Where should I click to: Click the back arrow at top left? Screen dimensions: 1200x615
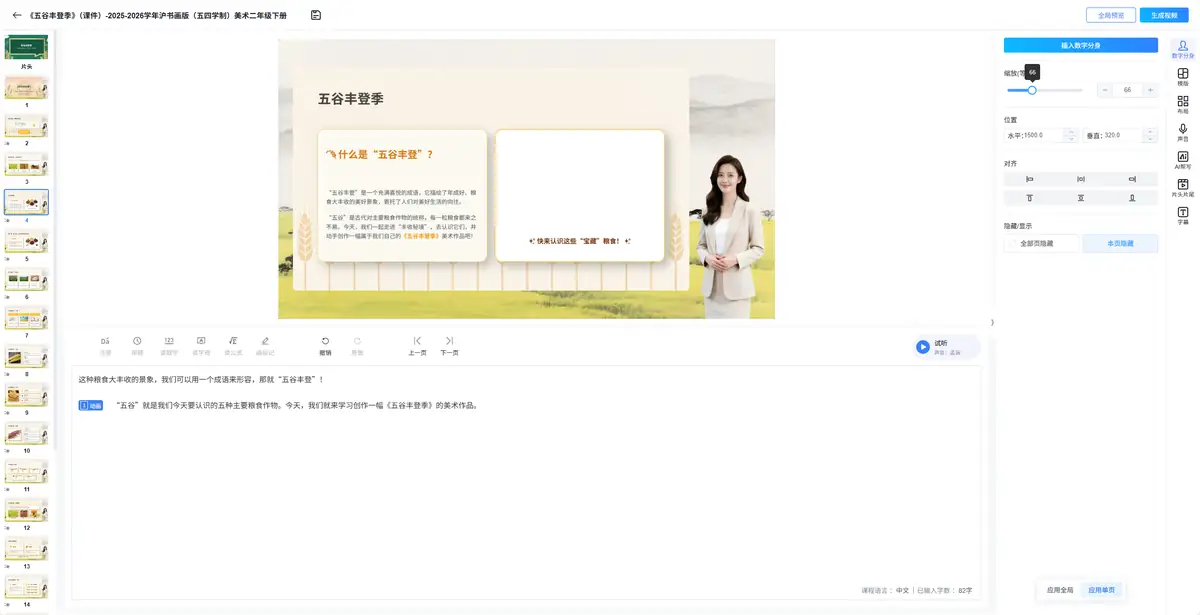pos(17,15)
